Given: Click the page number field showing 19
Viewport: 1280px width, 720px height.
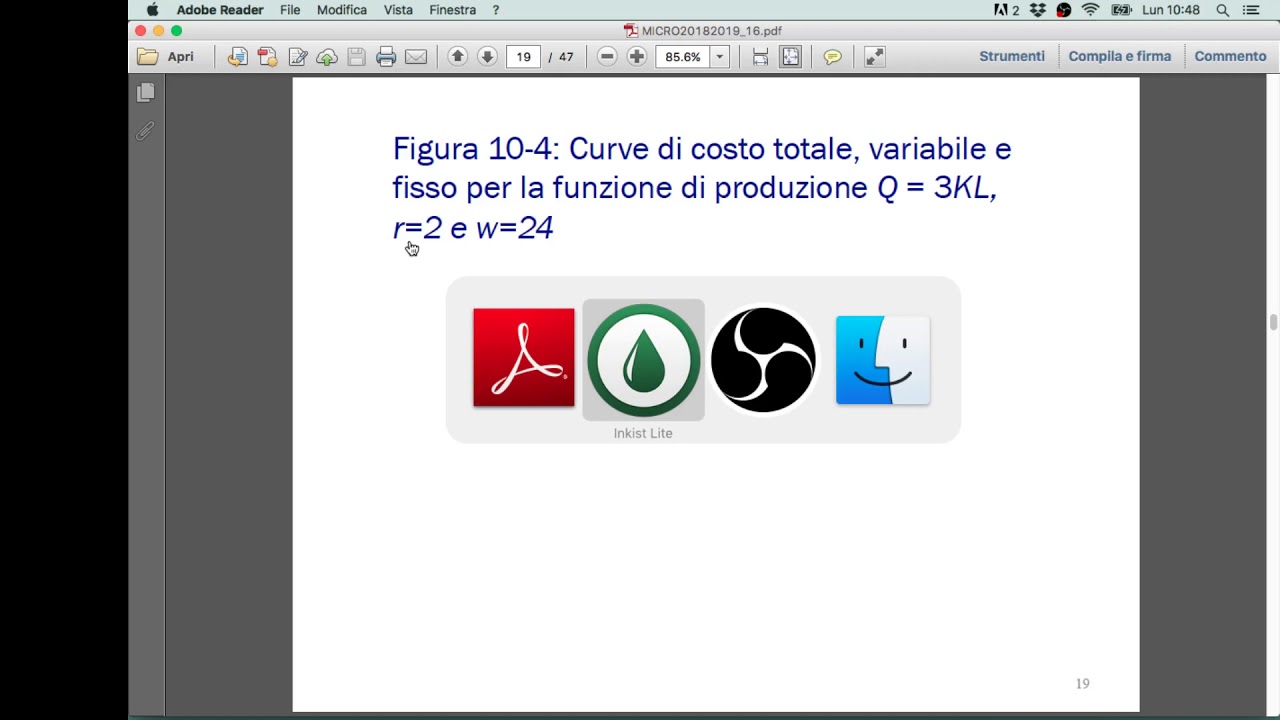Looking at the screenshot, I should point(523,57).
